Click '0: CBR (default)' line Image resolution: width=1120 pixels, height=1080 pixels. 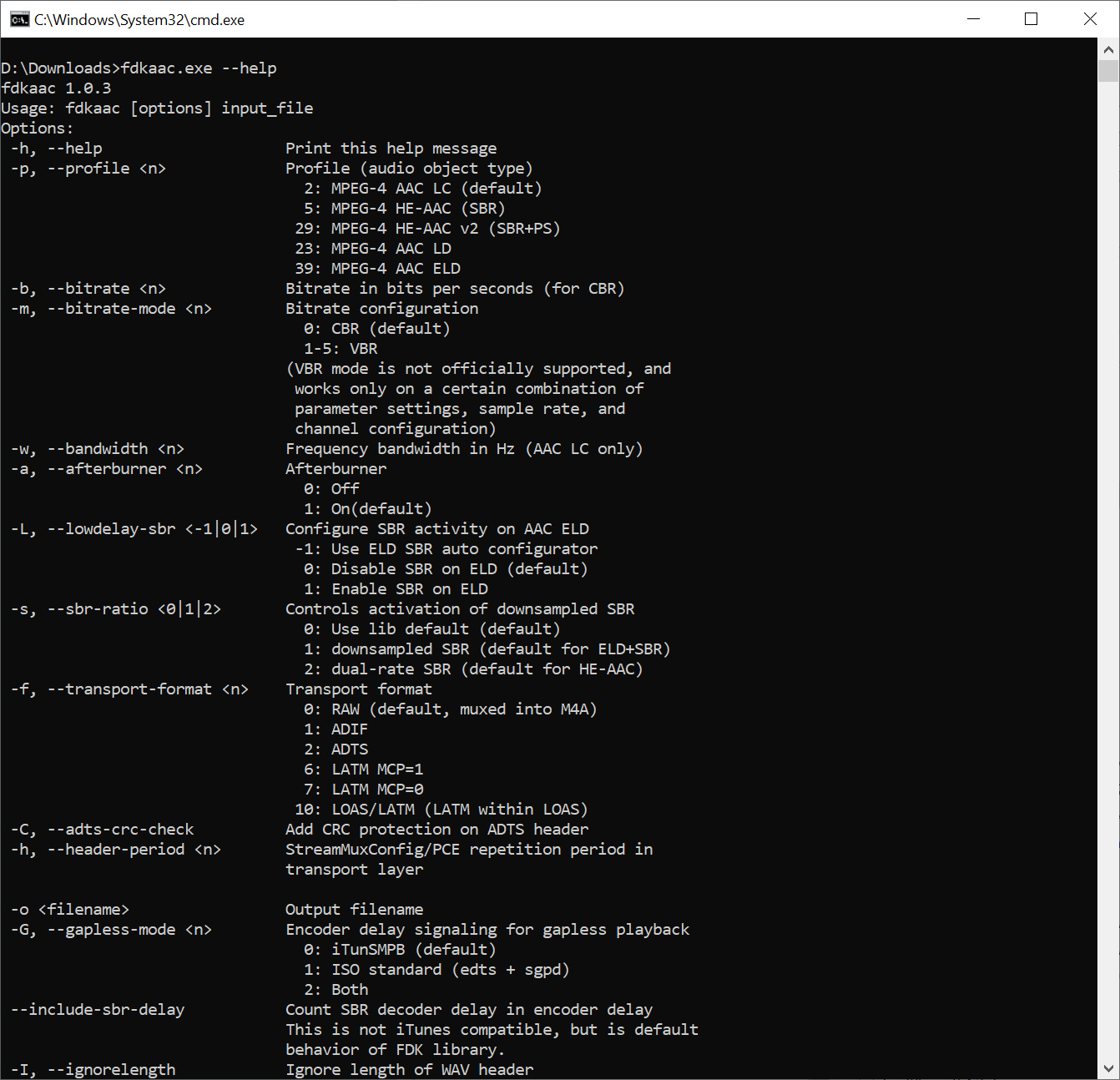tap(377, 329)
